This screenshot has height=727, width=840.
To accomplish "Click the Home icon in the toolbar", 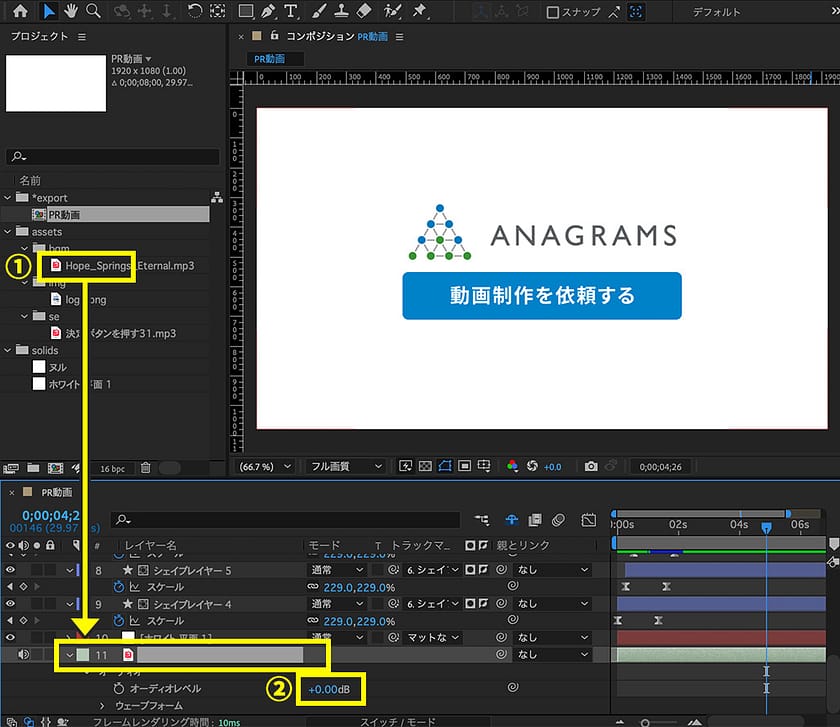I will [x=20, y=12].
